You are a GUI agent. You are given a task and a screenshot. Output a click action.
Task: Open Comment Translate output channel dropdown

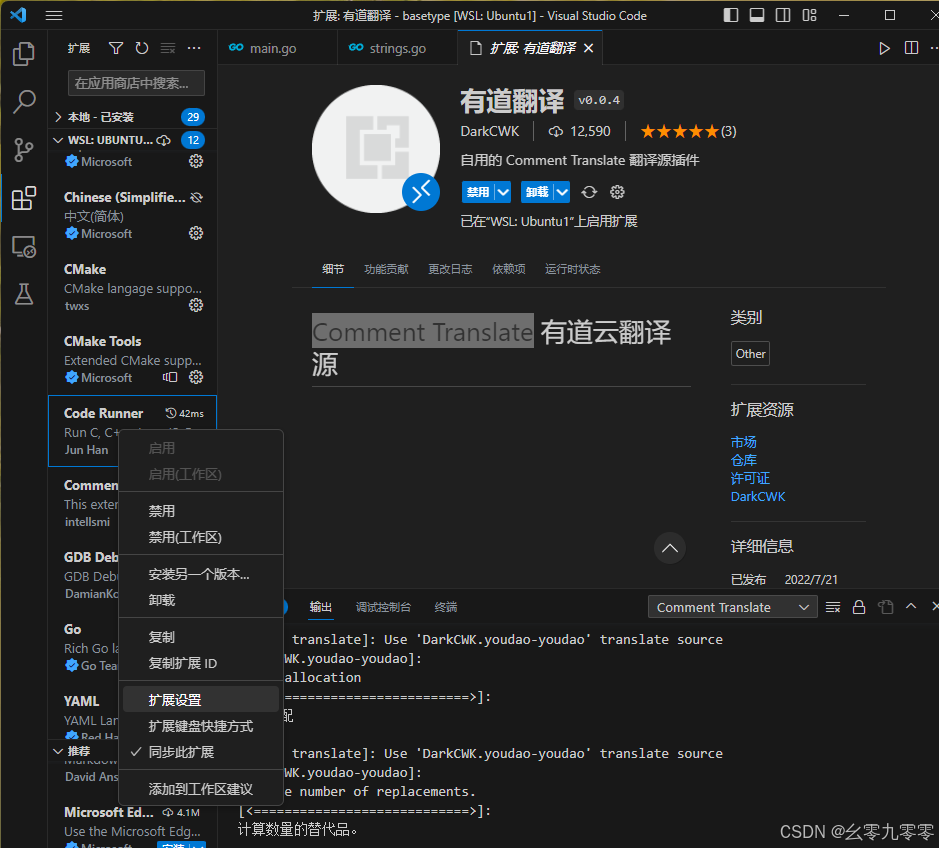pos(732,607)
